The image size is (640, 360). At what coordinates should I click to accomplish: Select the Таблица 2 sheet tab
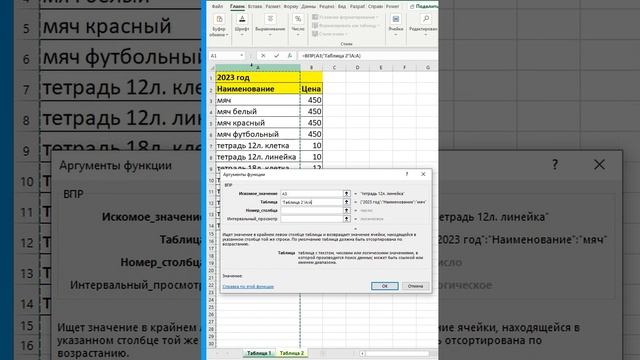(x=292, y=353)
